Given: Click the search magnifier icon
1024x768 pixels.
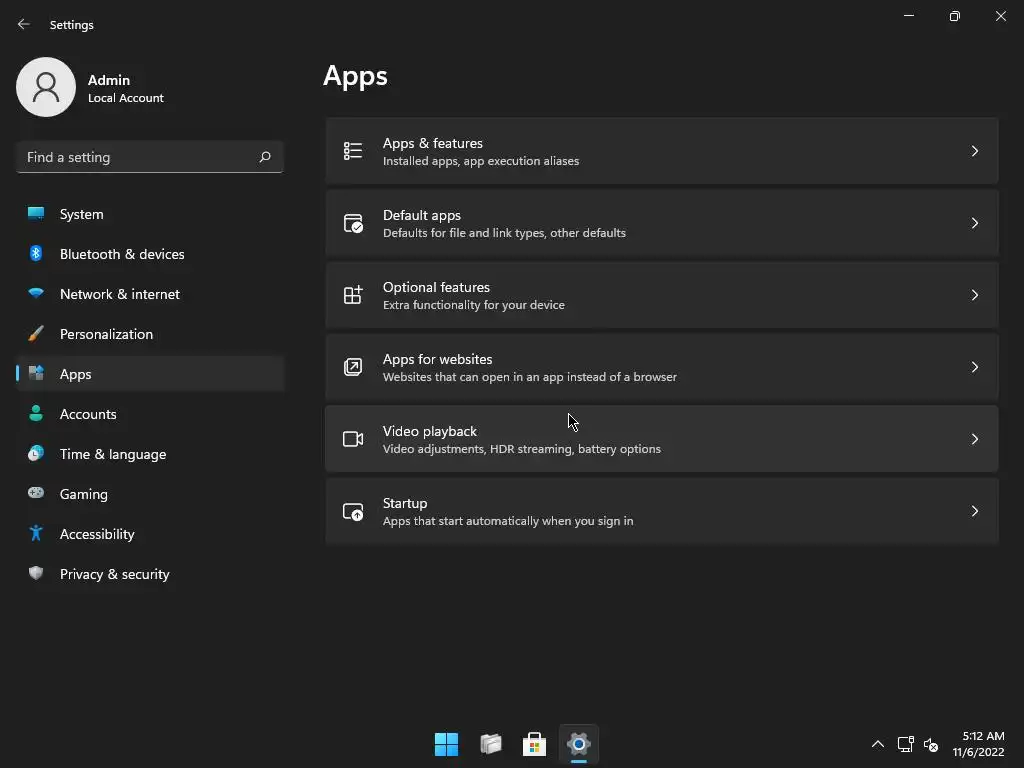Looking at the screenshot, I should tap(264, 157).
